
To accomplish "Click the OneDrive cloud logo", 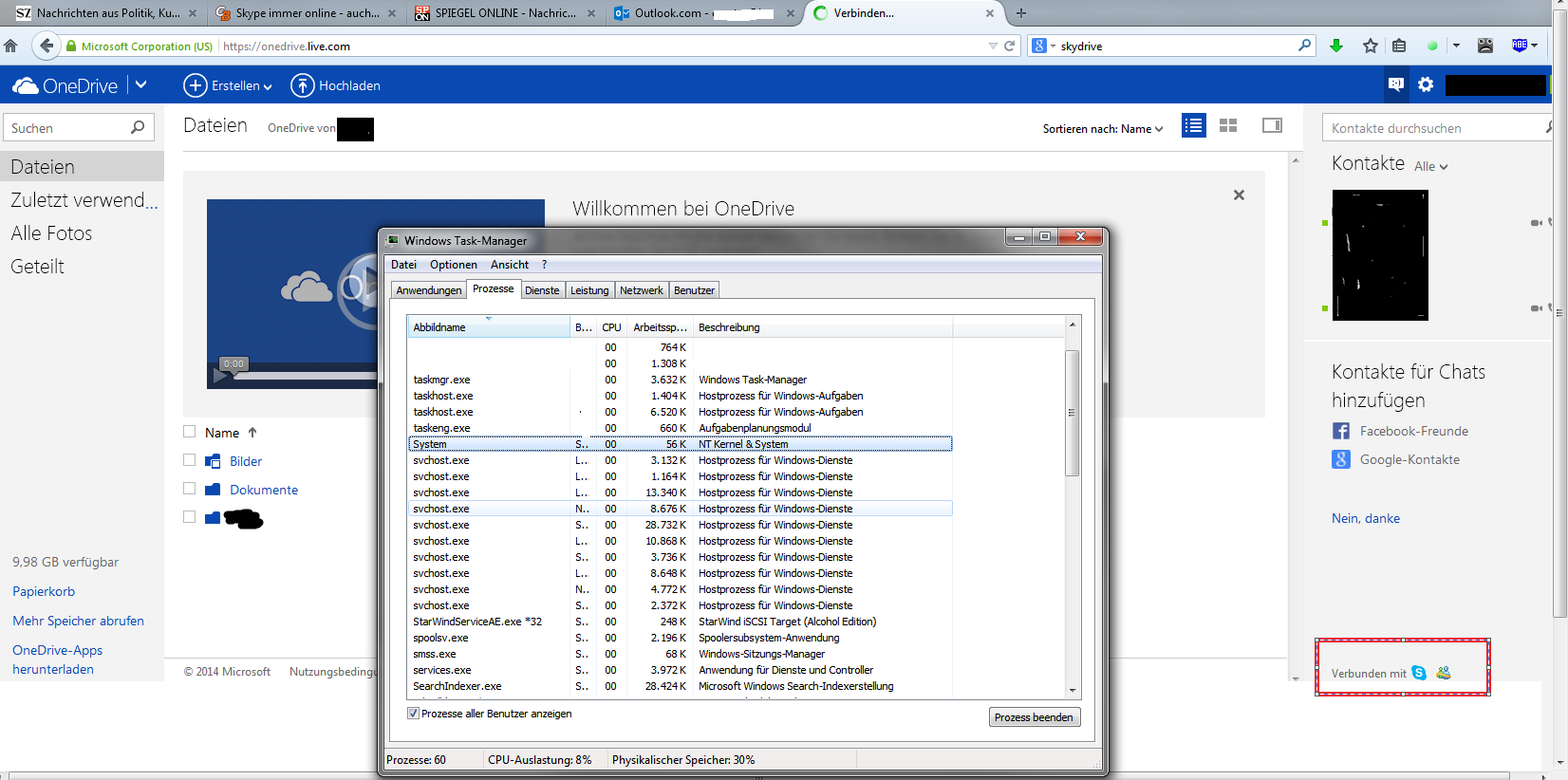I will [x=25, y=85].
